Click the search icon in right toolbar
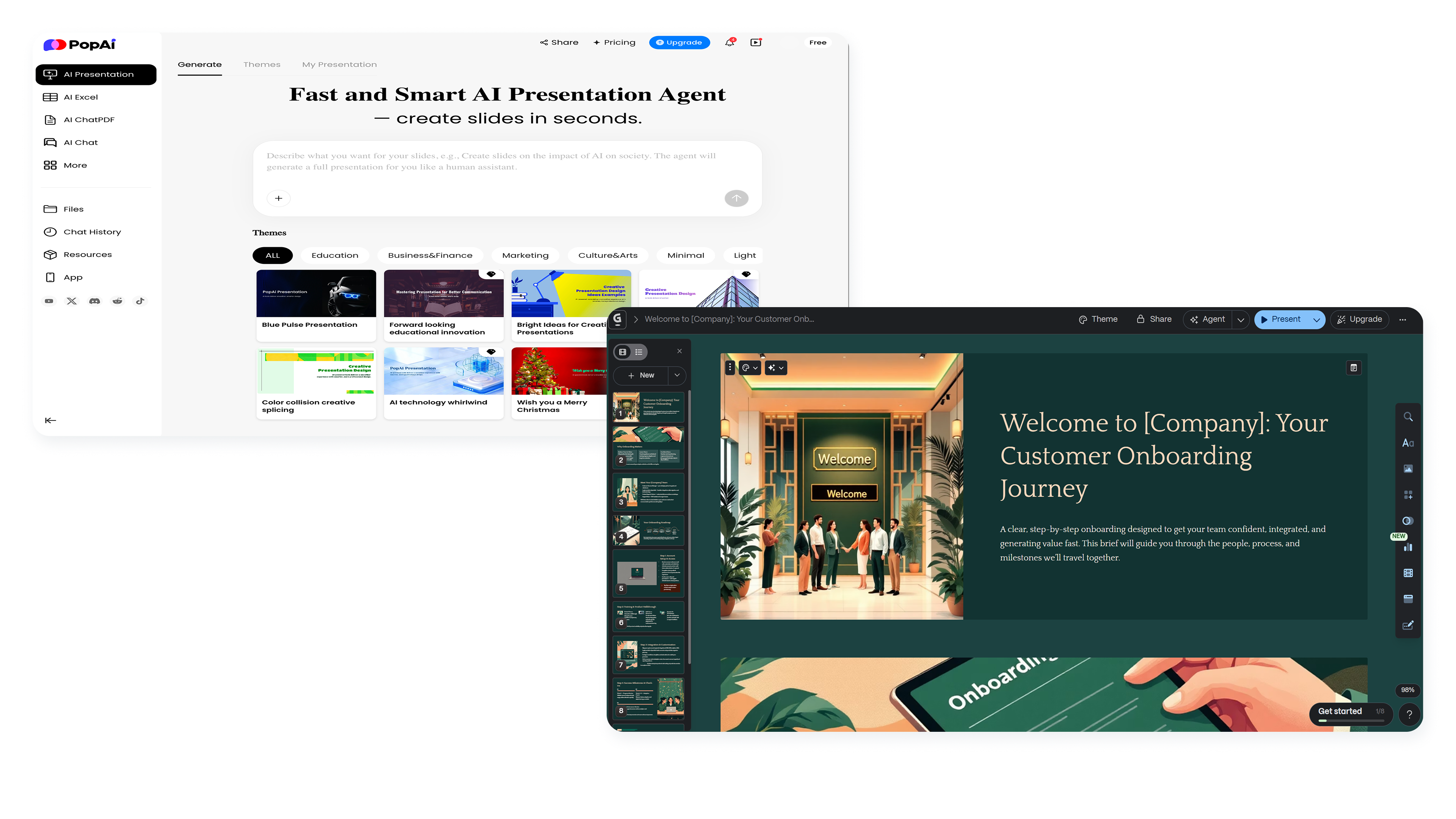The image size is (1456, 819). point(1408,417)
